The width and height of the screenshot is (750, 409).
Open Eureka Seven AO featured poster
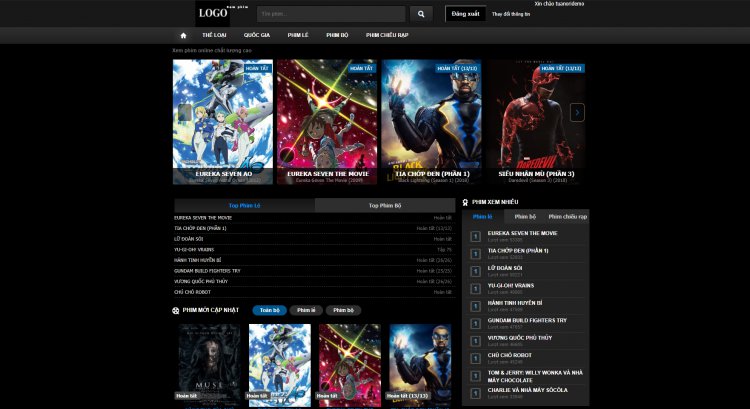tap(223, 122)
